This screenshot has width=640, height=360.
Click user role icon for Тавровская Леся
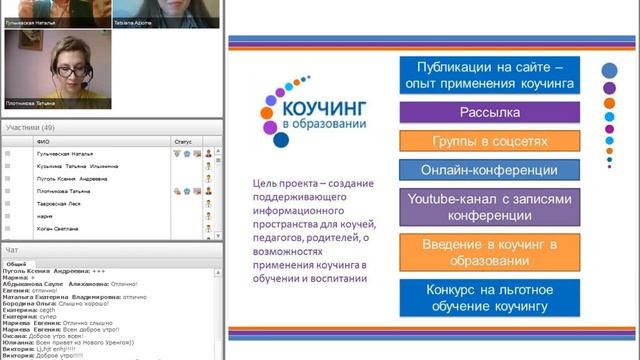pyautogui.click(x=209, y=204)
